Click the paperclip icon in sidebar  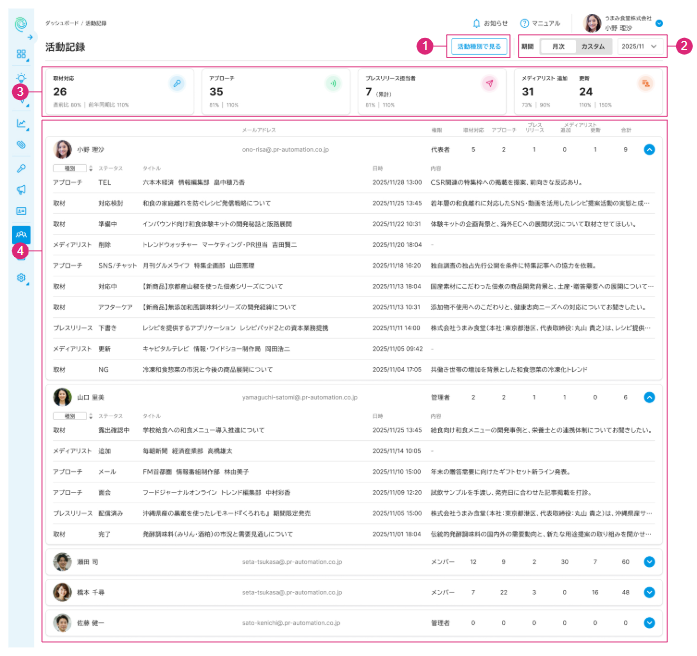click(x=21, y=145)
